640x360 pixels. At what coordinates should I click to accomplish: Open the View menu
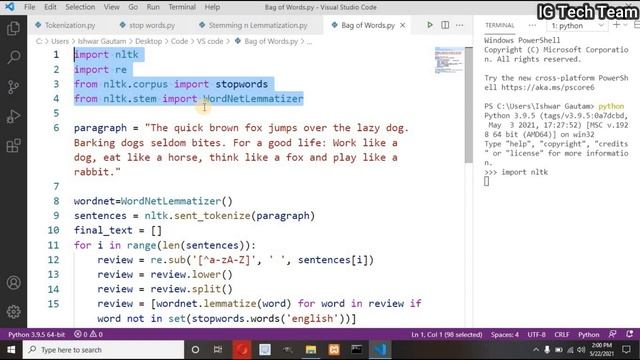coord(111,7)
